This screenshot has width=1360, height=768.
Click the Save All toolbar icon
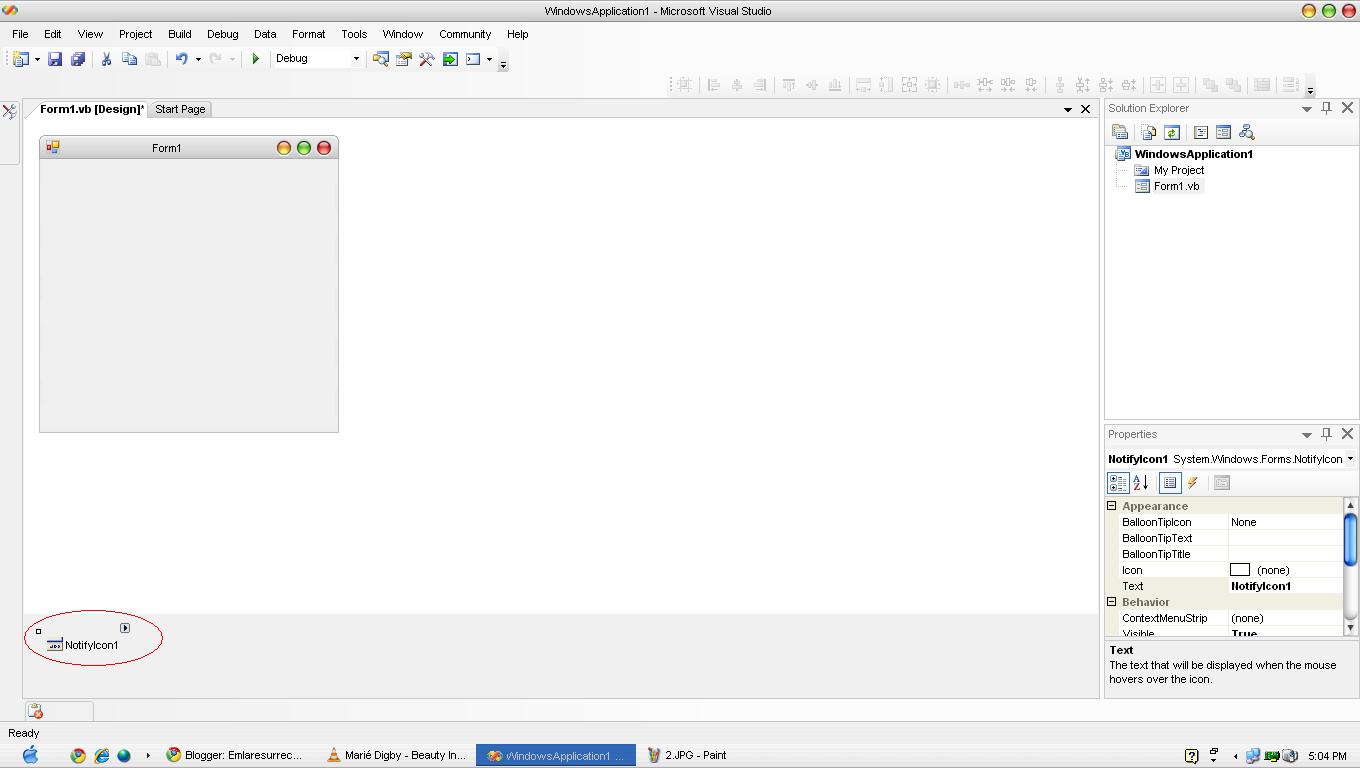pos(77,59)
